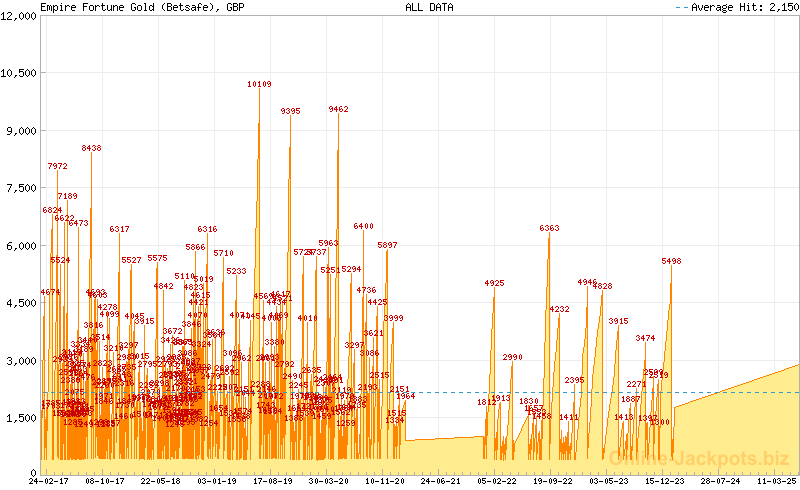Select the 17-08-19 date on x-axis
Image resolution: width=800 pixels, height=490 pixels.
(x=270, y=481)
